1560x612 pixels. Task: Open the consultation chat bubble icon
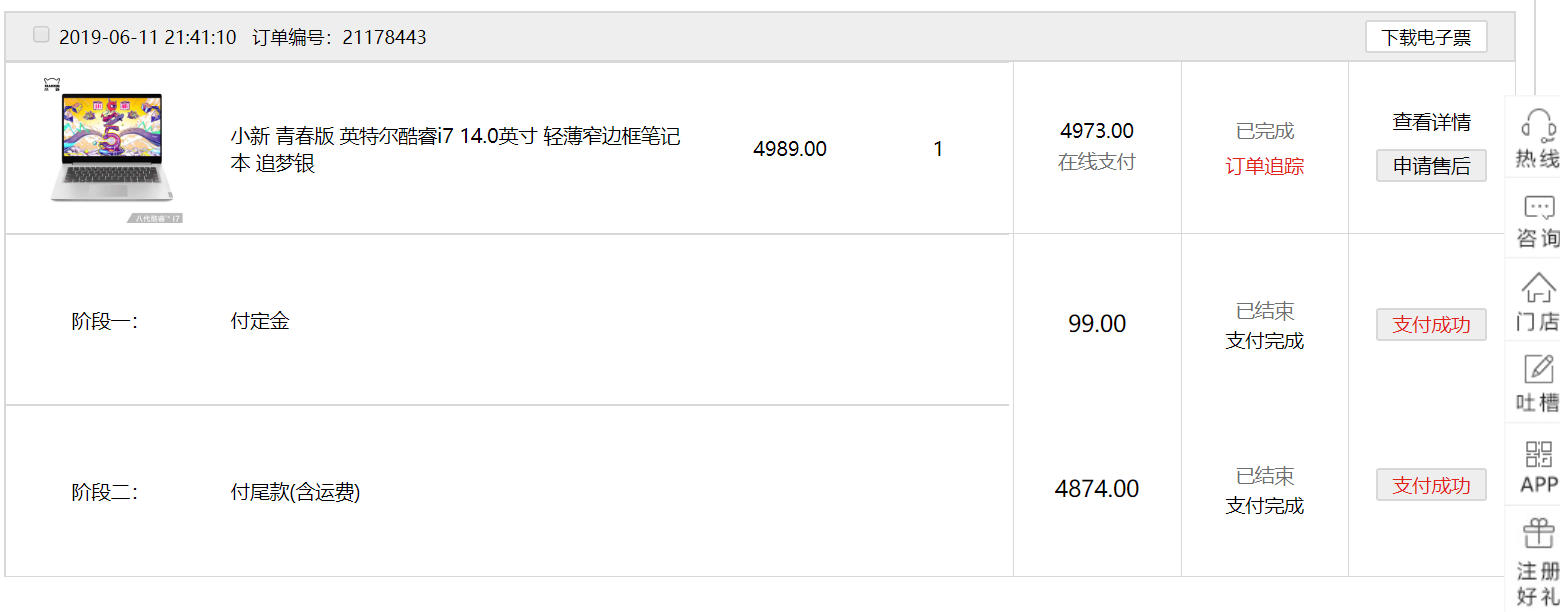[x=1538, y=207]
